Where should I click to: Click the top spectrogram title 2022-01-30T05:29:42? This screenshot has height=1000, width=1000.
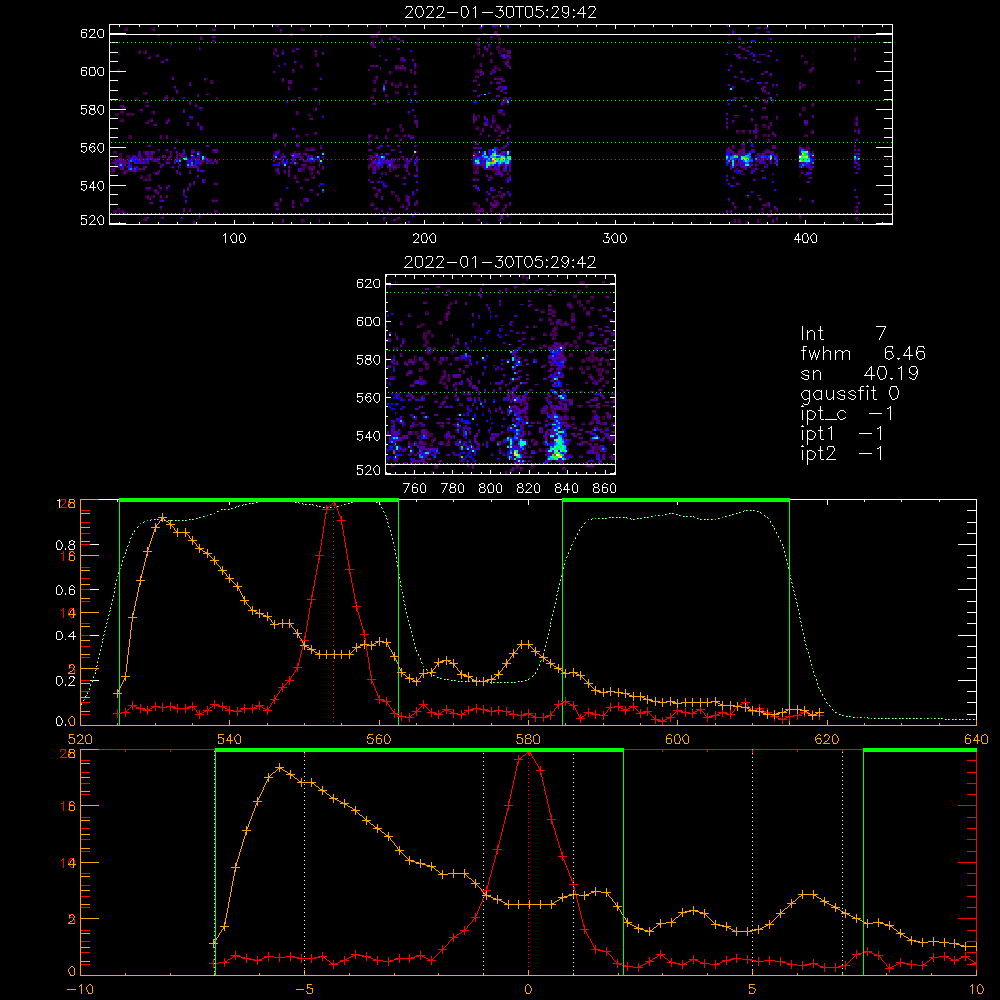click(501, 12)
